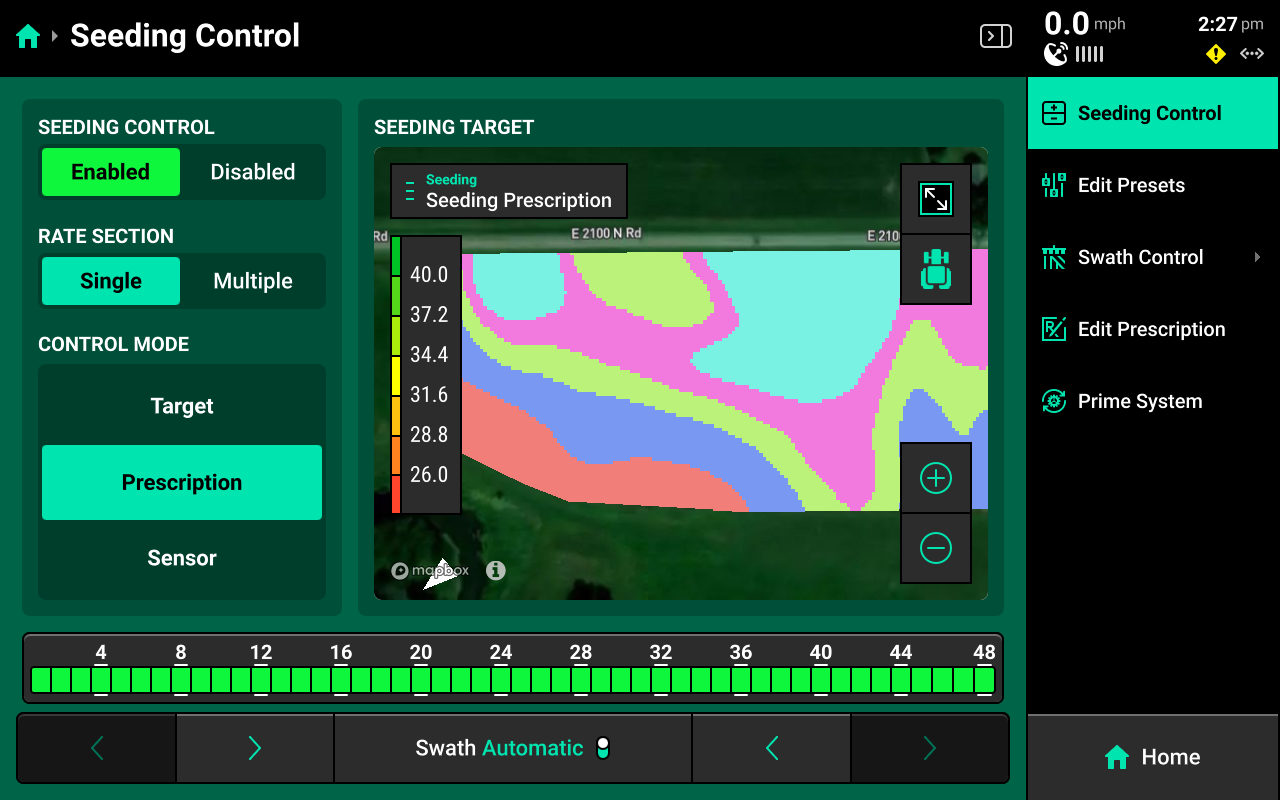The width and height of the screenshot is (1280, 800).
Task: Open Edit Presets from side menu
Action: [1130, 185]
